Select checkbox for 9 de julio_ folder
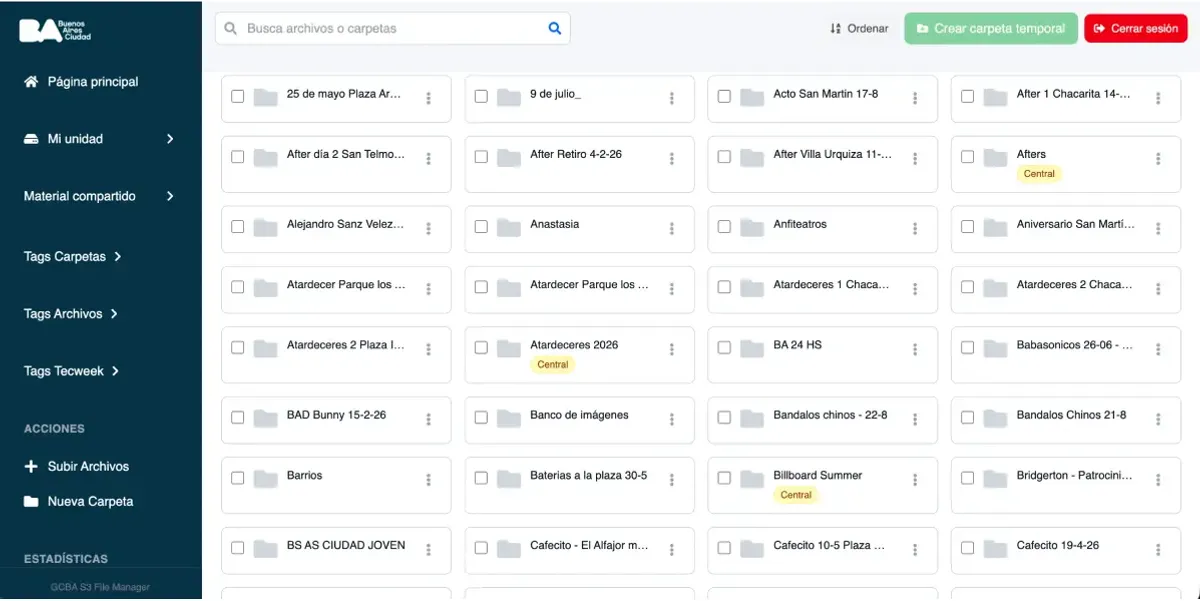This screenshot has height=601, width=1200. click(x=481, y=97)
